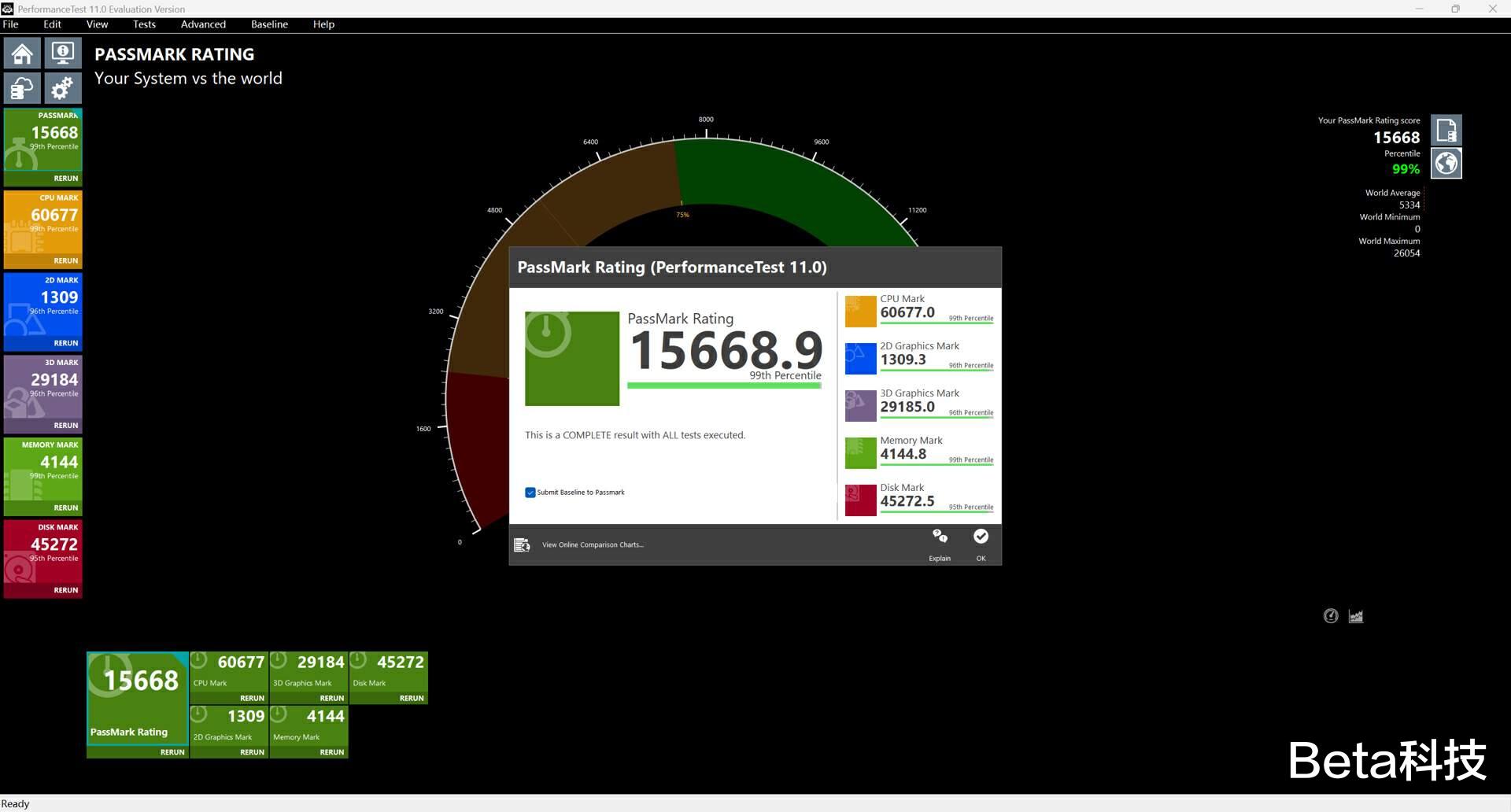Click the Memory Mark green icon in dialog

coord(861,452)
